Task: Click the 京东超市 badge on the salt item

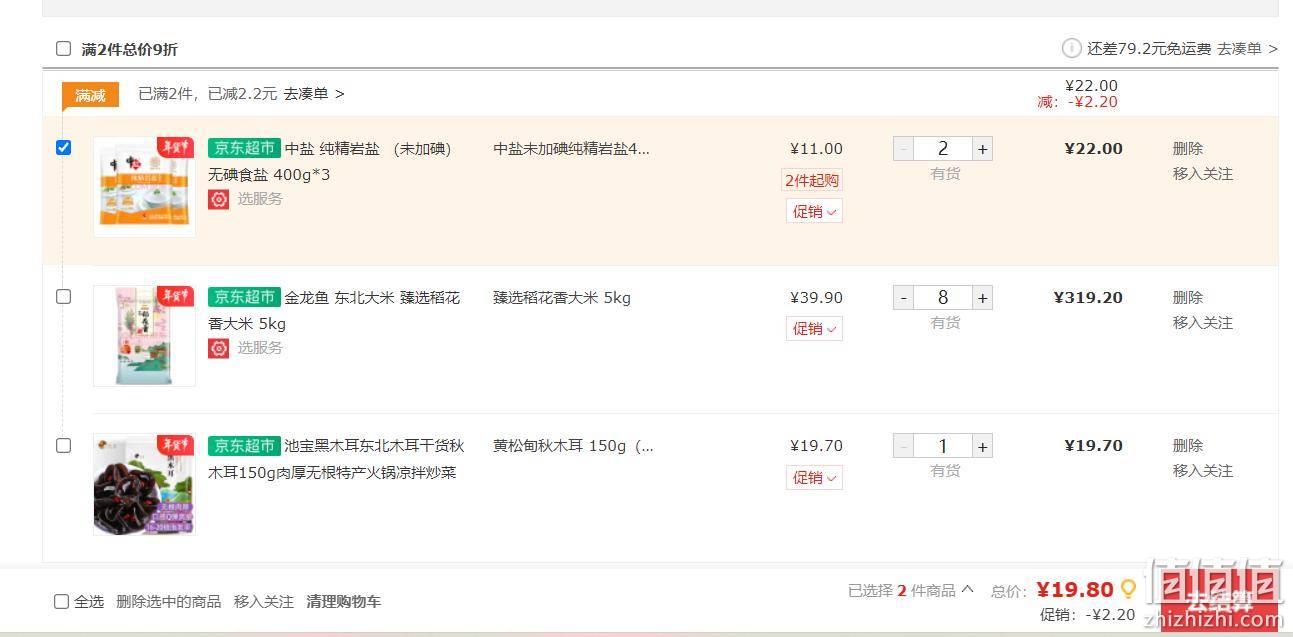Action: point(244,148)
